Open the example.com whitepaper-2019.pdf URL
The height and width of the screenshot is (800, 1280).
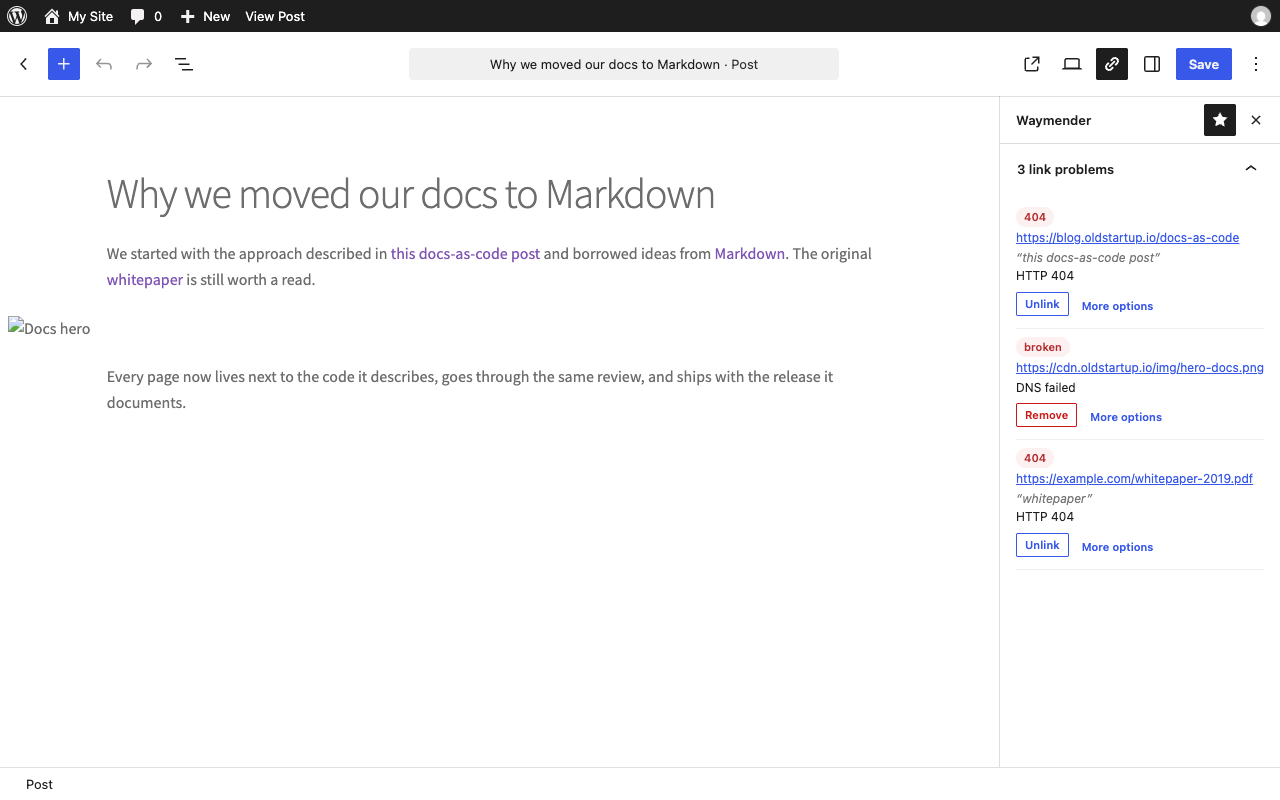(1134, 479)
